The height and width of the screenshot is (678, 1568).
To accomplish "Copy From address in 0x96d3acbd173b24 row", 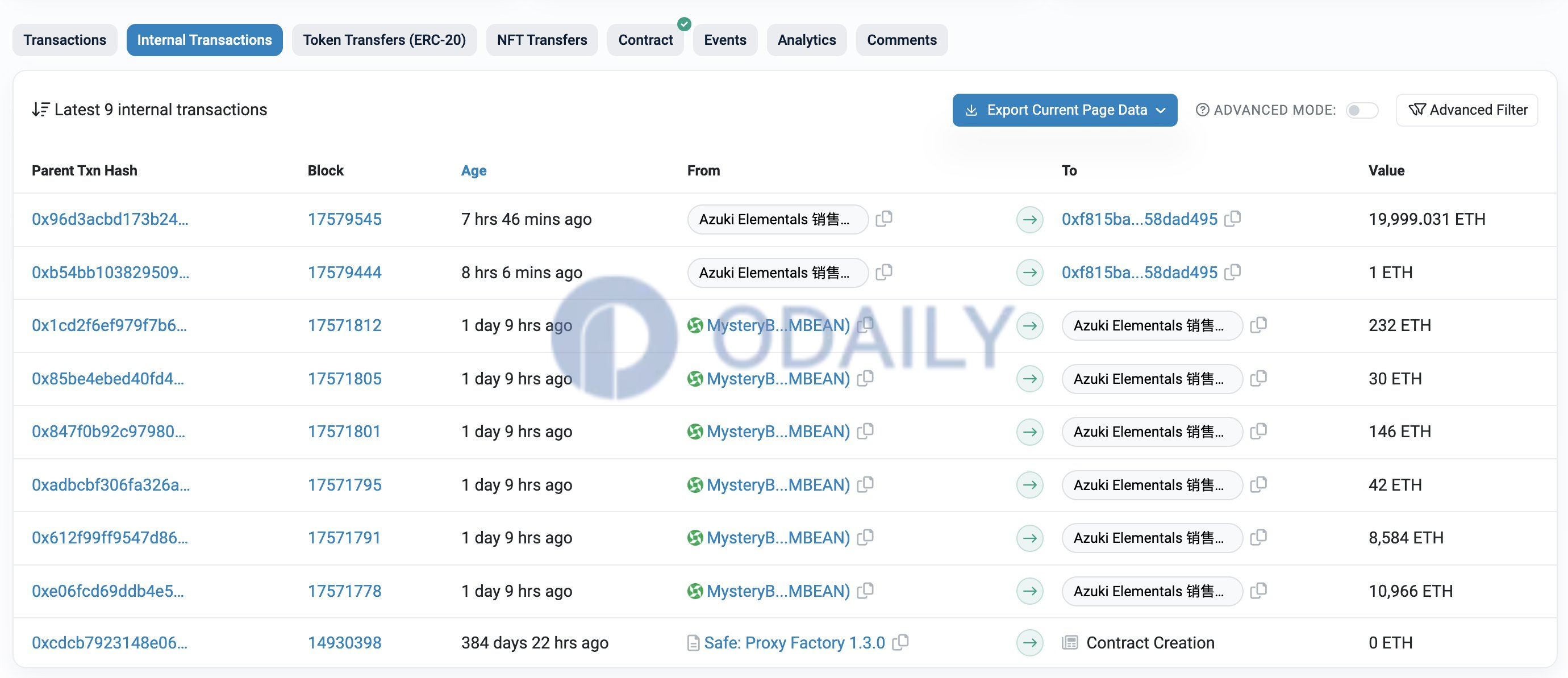I will 884,219.
